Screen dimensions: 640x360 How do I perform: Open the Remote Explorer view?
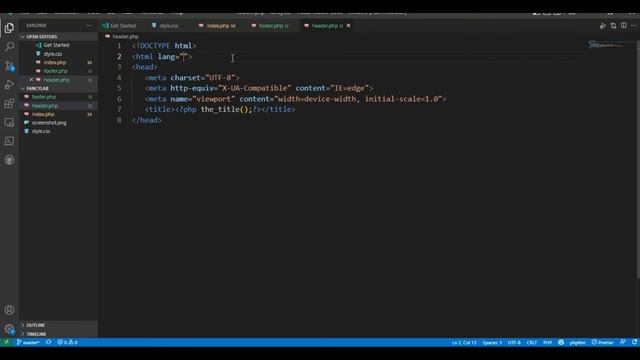[x=9, y=122]
